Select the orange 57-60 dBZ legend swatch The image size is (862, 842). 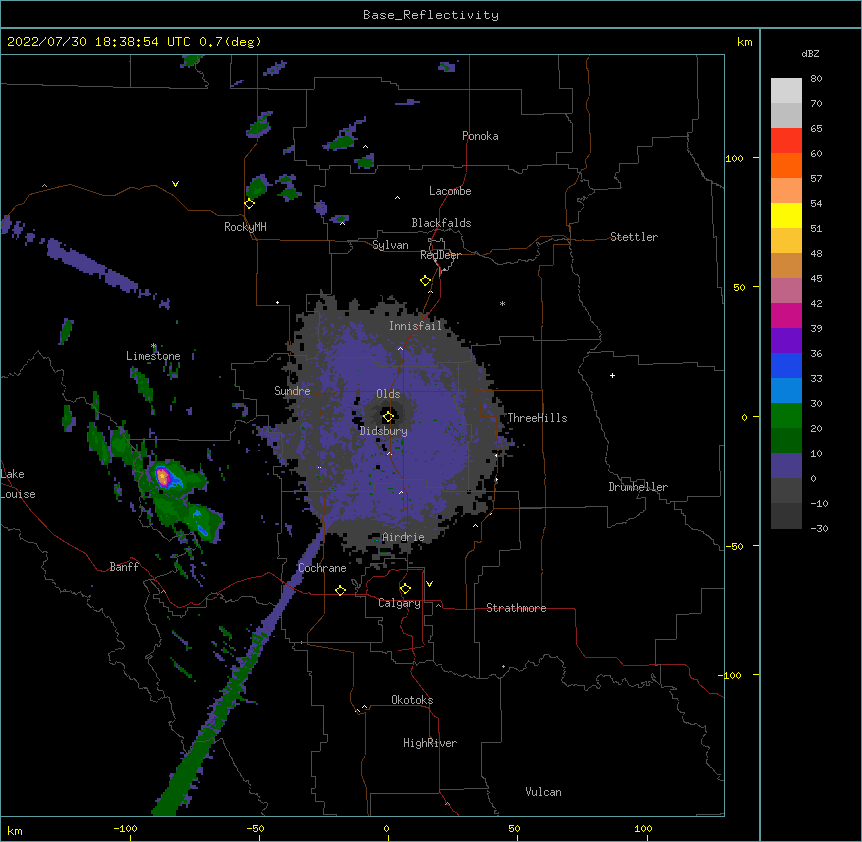pos(786,165)
